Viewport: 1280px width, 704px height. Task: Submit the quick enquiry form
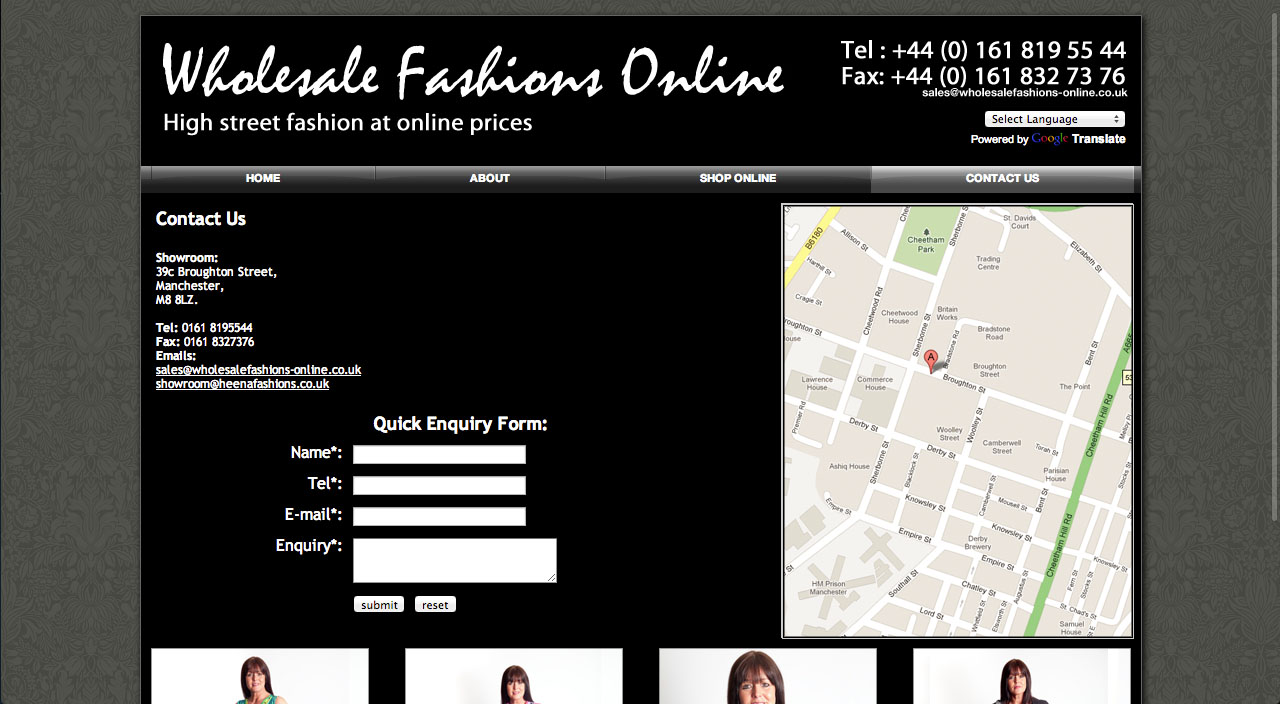pos(379,604)
